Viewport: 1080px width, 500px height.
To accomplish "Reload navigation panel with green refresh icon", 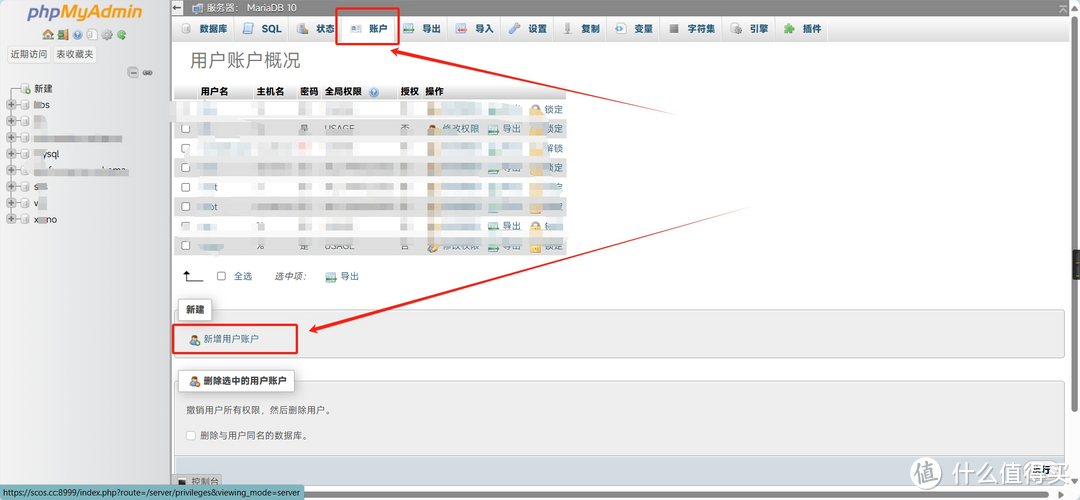I will pos(122,34).
